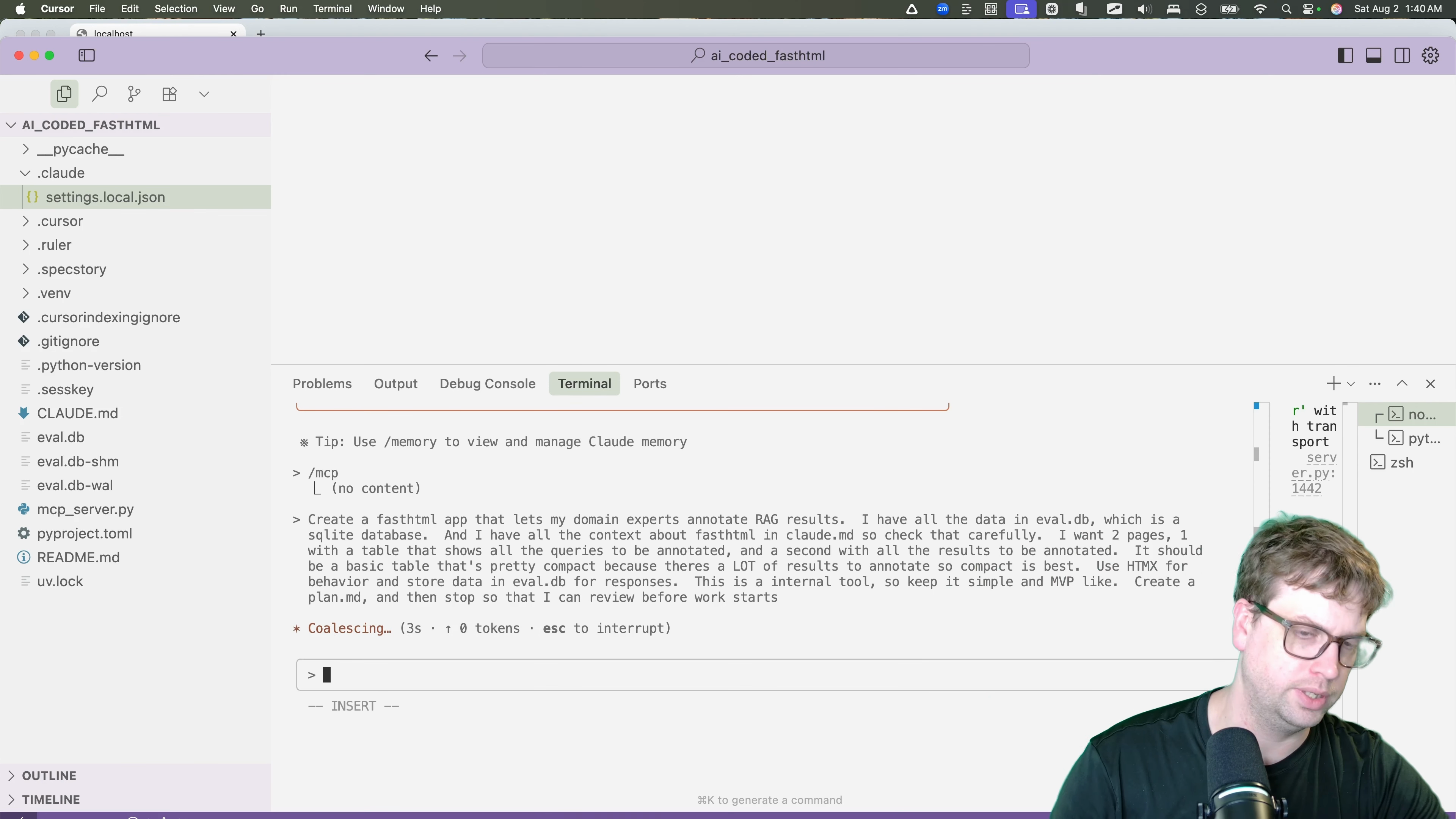Toggle the primary sidebar layout button
1456x819 pixels.
[x=1345, y=55]
